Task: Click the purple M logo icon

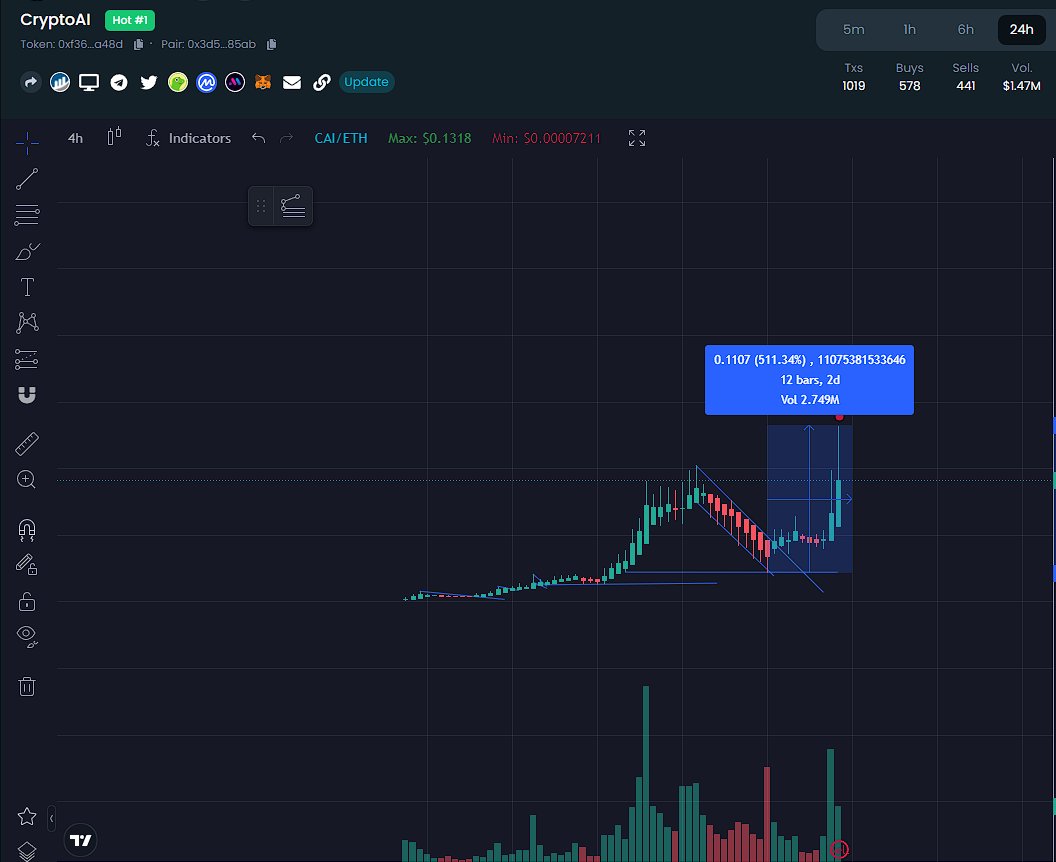Action: tap(235, 82)
